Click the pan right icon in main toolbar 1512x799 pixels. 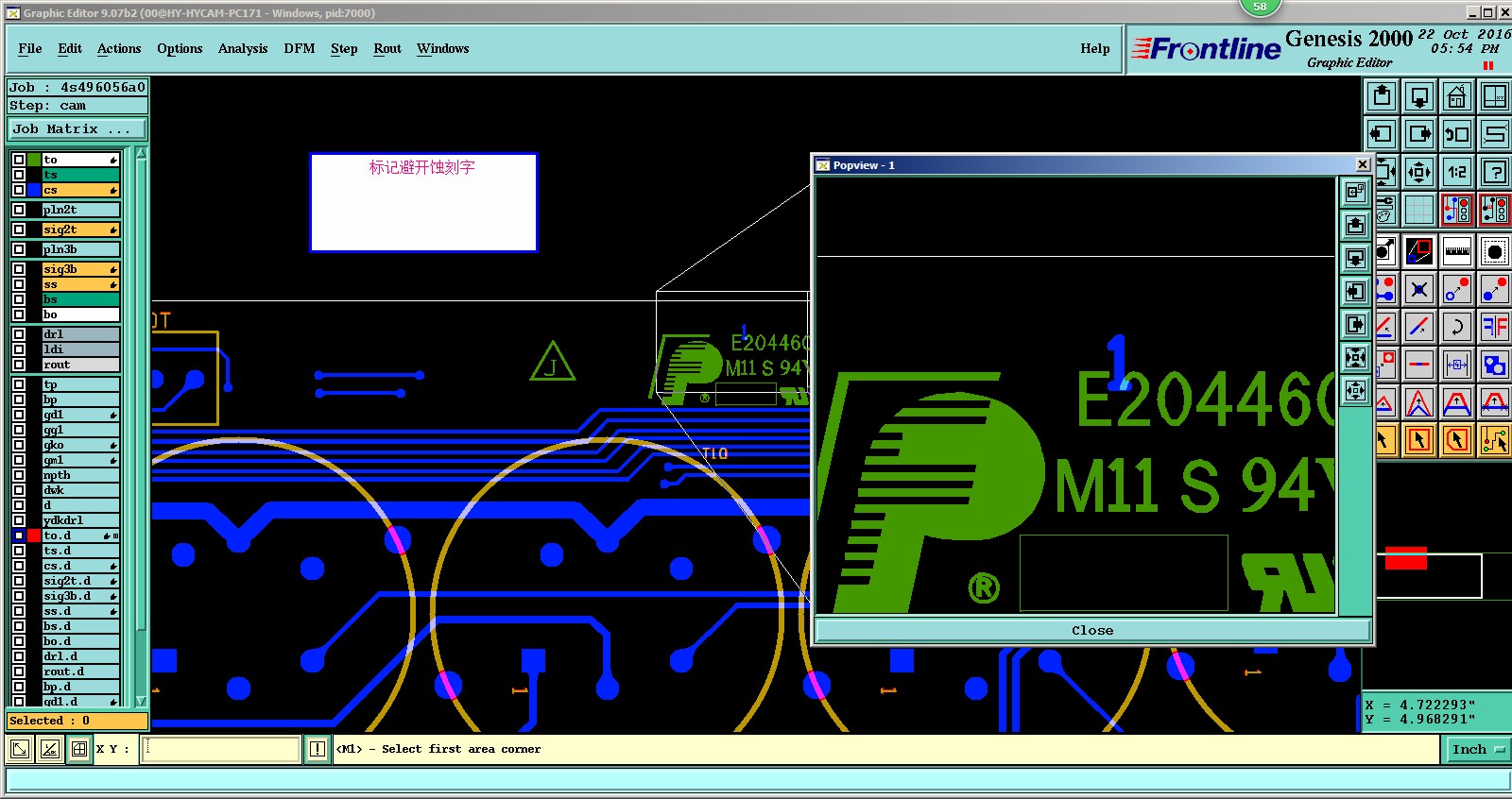coord(1419,134)
